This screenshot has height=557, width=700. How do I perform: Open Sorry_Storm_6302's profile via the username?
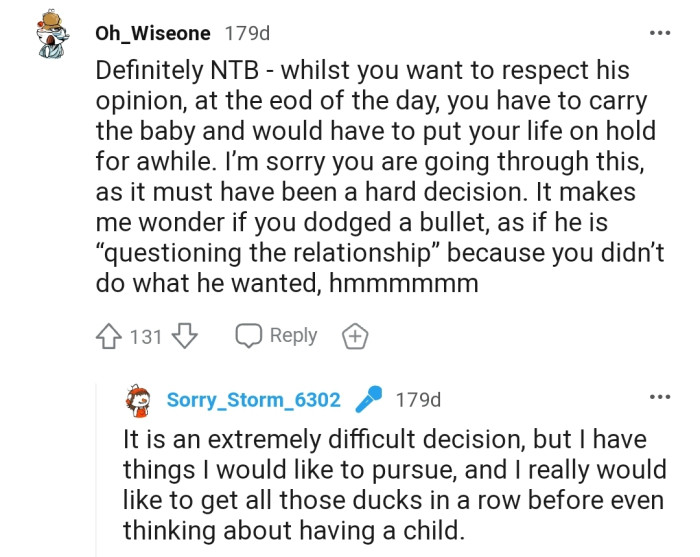[x=253, y=400]
